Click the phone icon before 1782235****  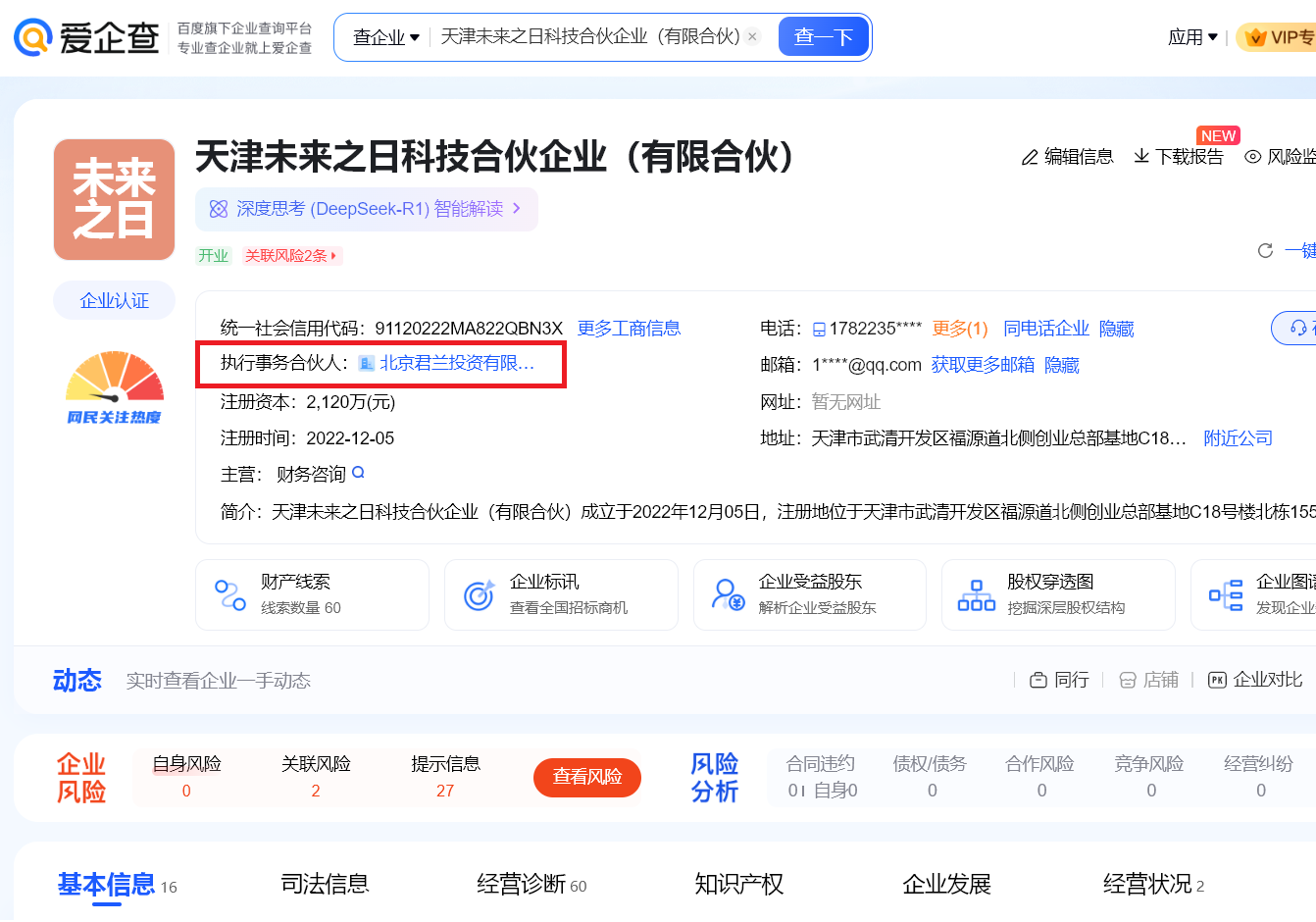coord(820,330)
